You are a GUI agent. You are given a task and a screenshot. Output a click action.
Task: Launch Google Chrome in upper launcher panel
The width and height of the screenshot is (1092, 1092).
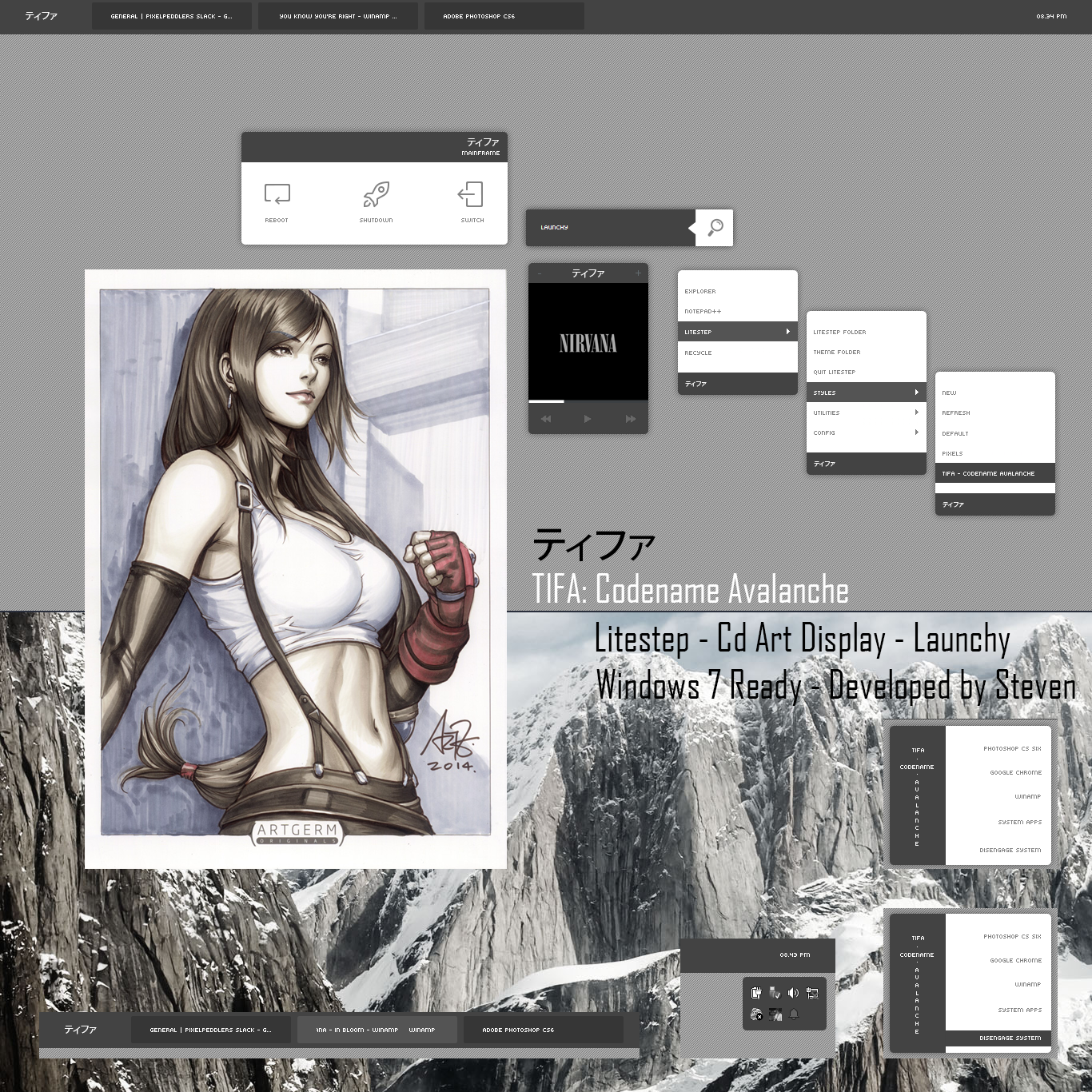(x=1016, y=773)
